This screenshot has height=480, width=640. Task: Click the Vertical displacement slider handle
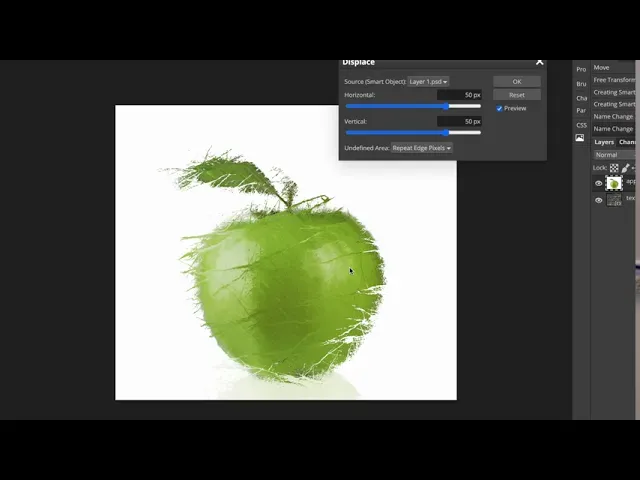[x=446, y=132]
